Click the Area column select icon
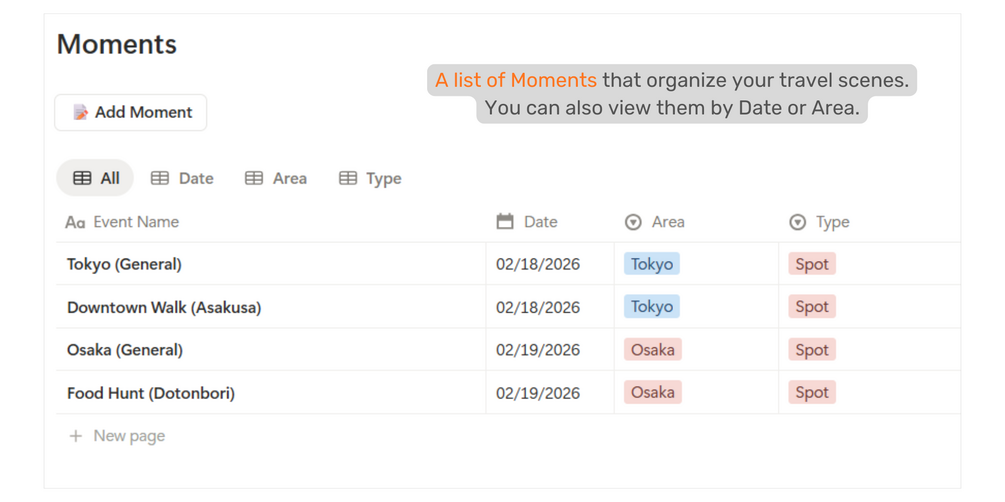Viewport: 1005px width, 502px height. point(633,222)
